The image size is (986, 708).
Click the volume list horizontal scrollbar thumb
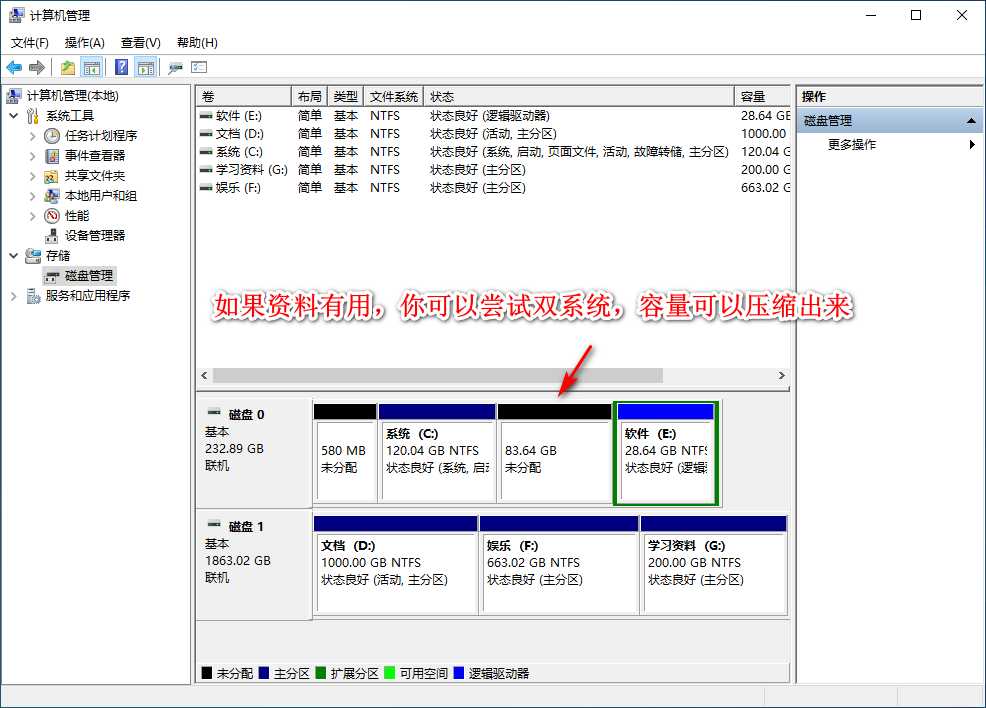[438, 375]
